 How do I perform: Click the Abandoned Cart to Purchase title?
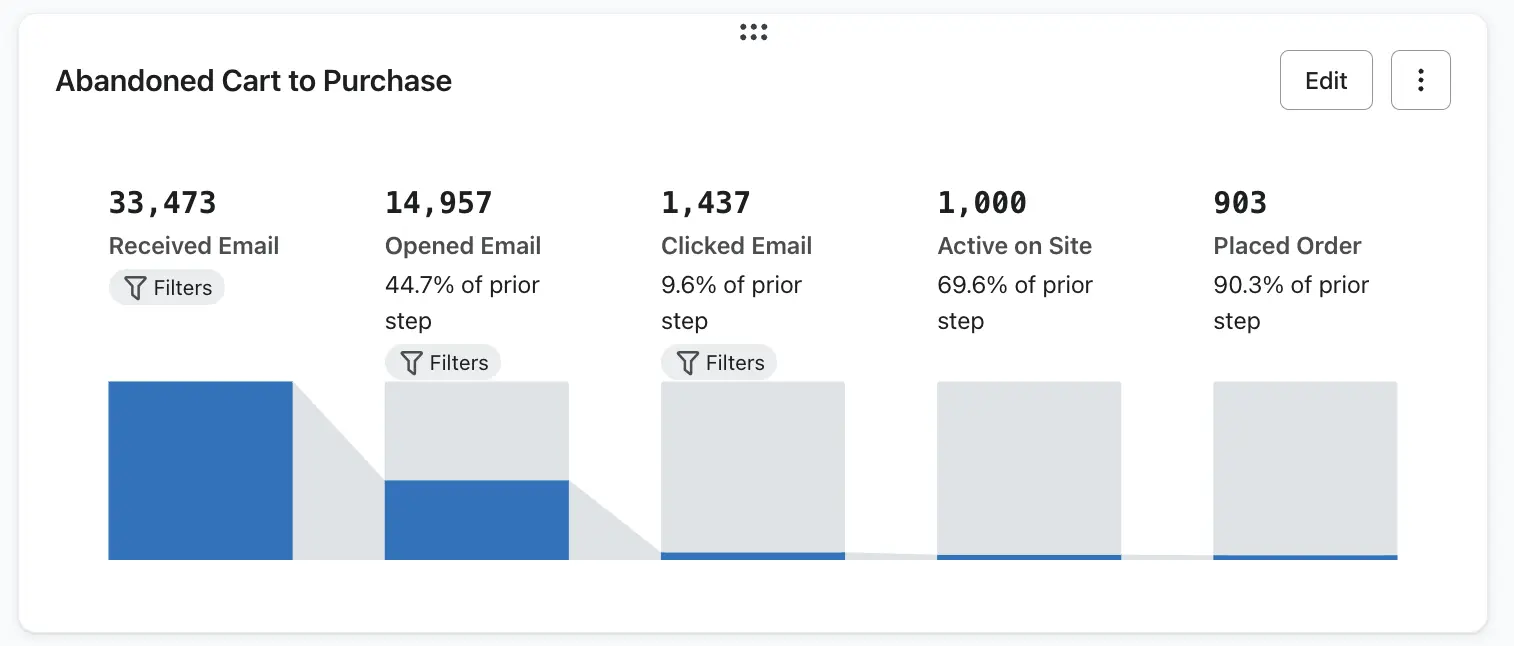point(254,81)
